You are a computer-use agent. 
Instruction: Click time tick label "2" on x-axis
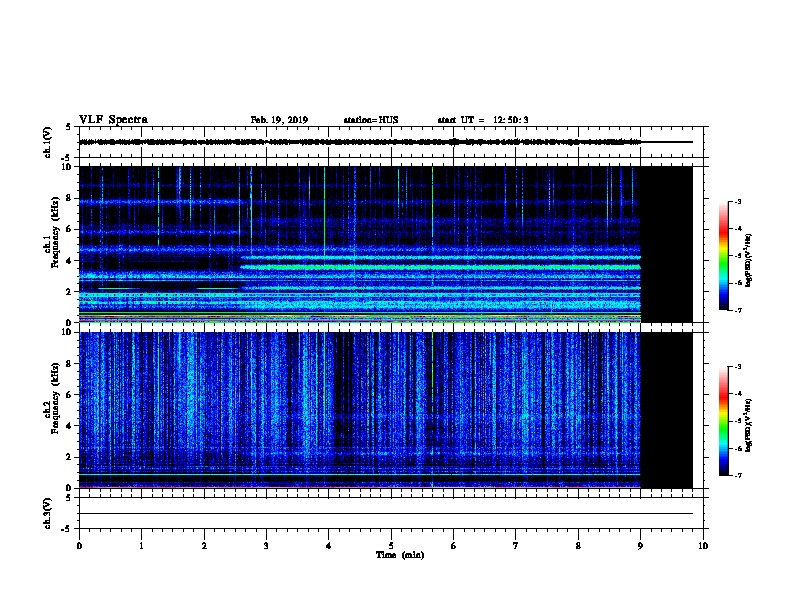204,545
